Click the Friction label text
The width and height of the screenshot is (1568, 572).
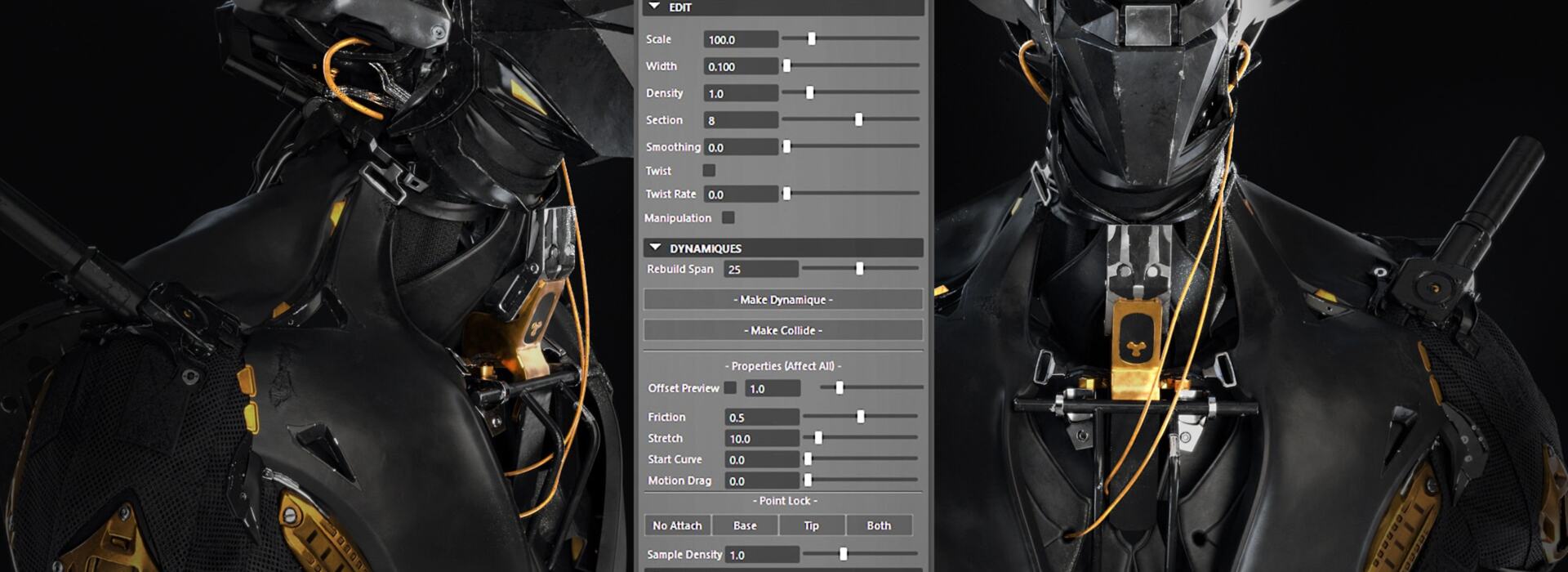pyautogui.click(x=666, y=417)
